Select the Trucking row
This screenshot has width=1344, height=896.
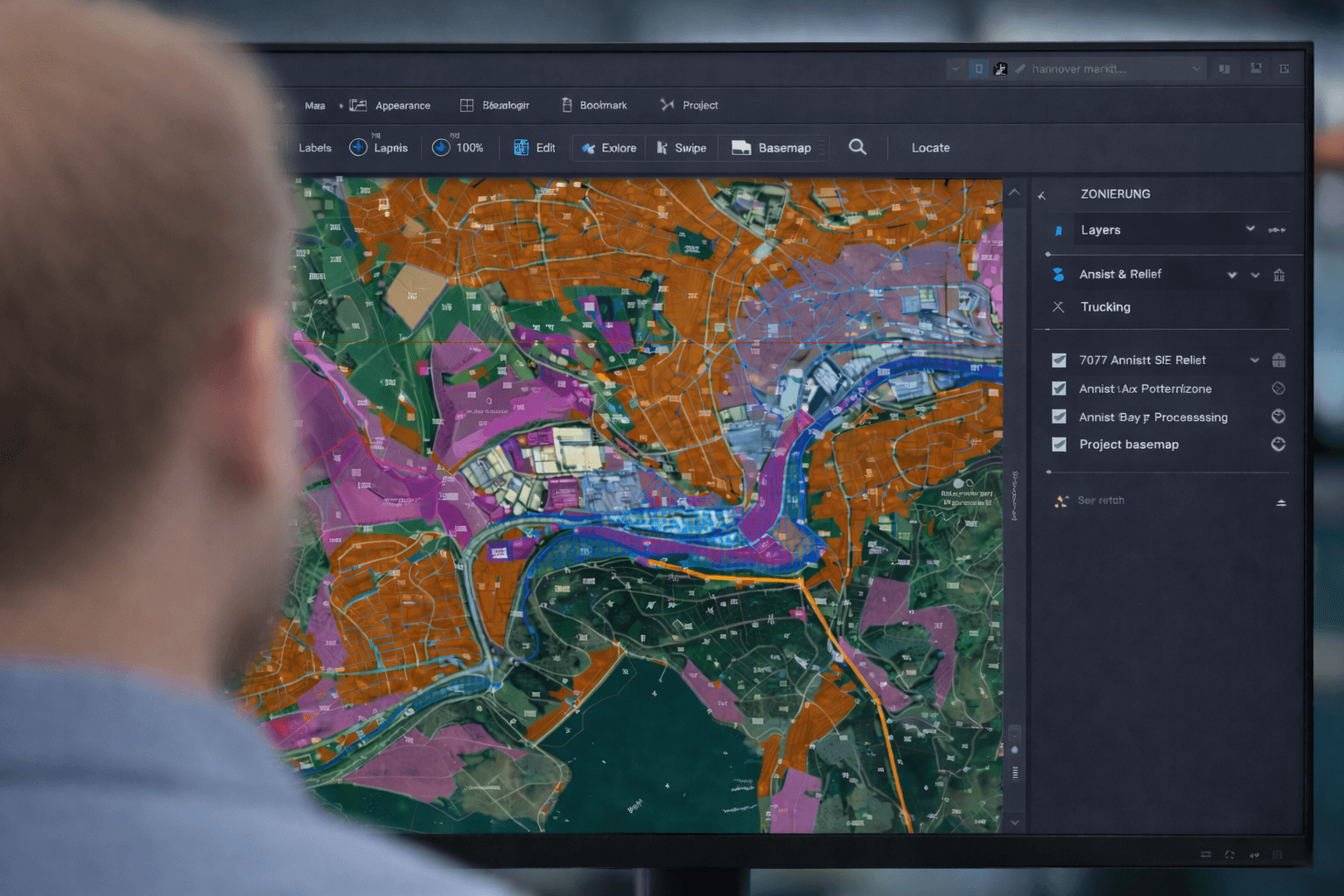(x=1168, y=307)
